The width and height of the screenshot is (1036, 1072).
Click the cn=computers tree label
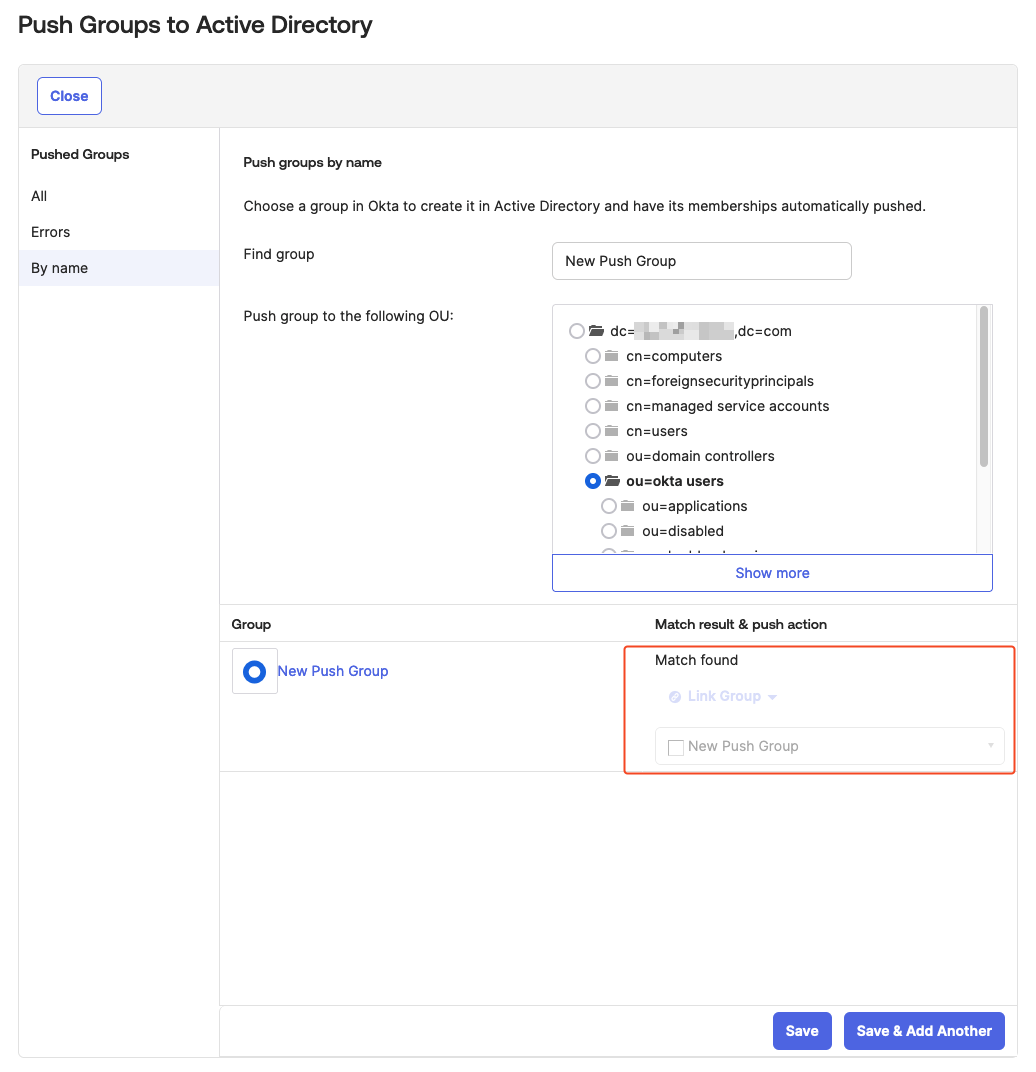(674, 356)
